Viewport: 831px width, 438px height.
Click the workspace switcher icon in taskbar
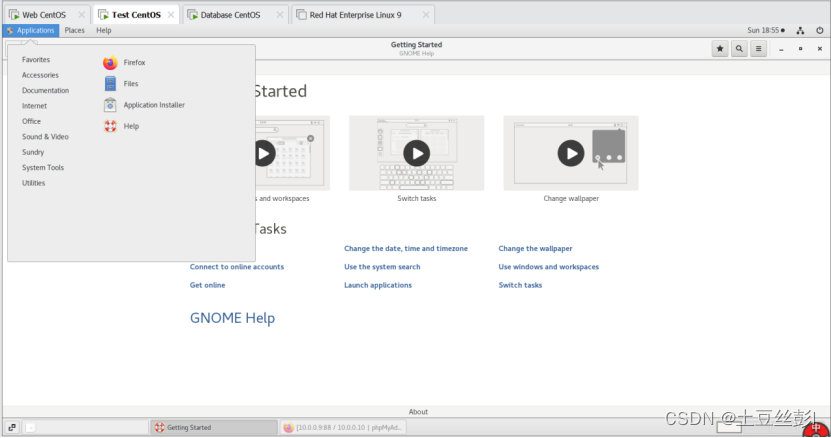12,427
